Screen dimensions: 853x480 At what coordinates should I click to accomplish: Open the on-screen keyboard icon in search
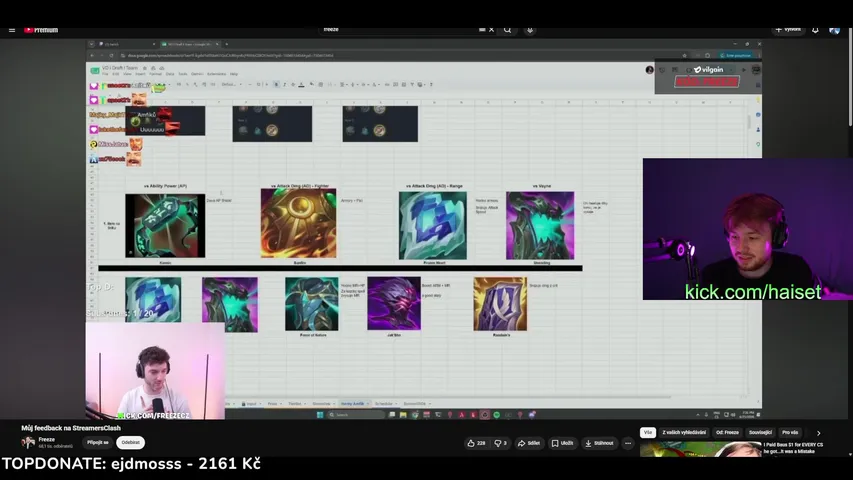(482, 29)
